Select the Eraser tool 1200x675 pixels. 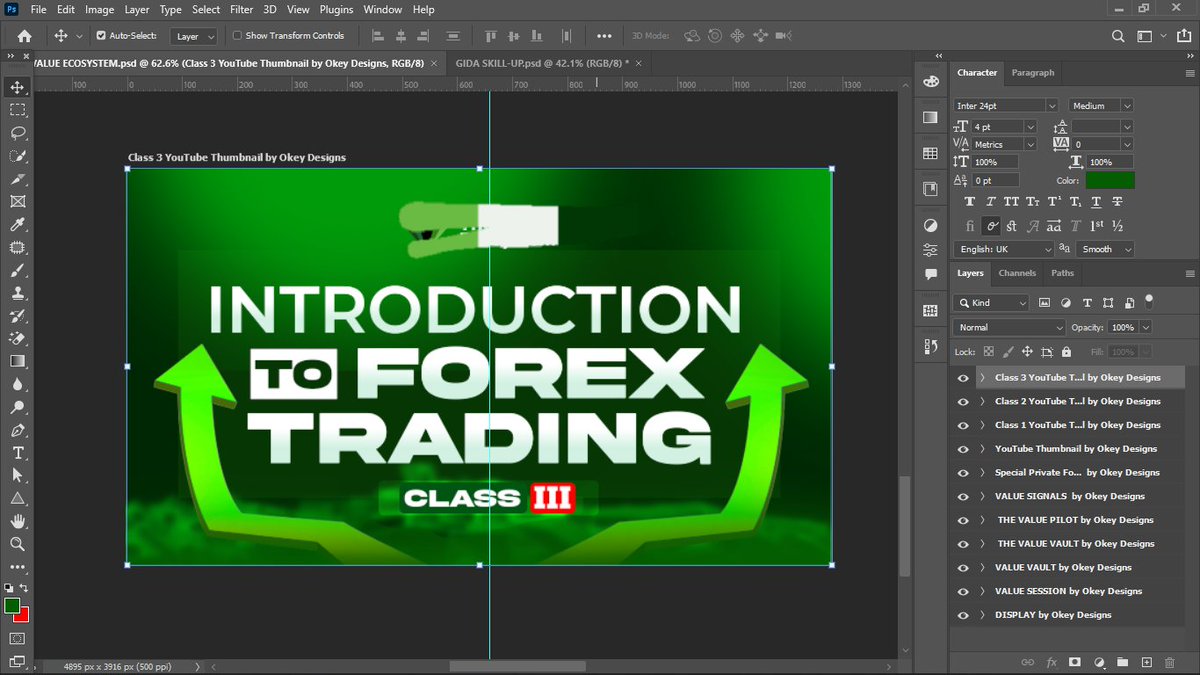(x=17, y=338)
